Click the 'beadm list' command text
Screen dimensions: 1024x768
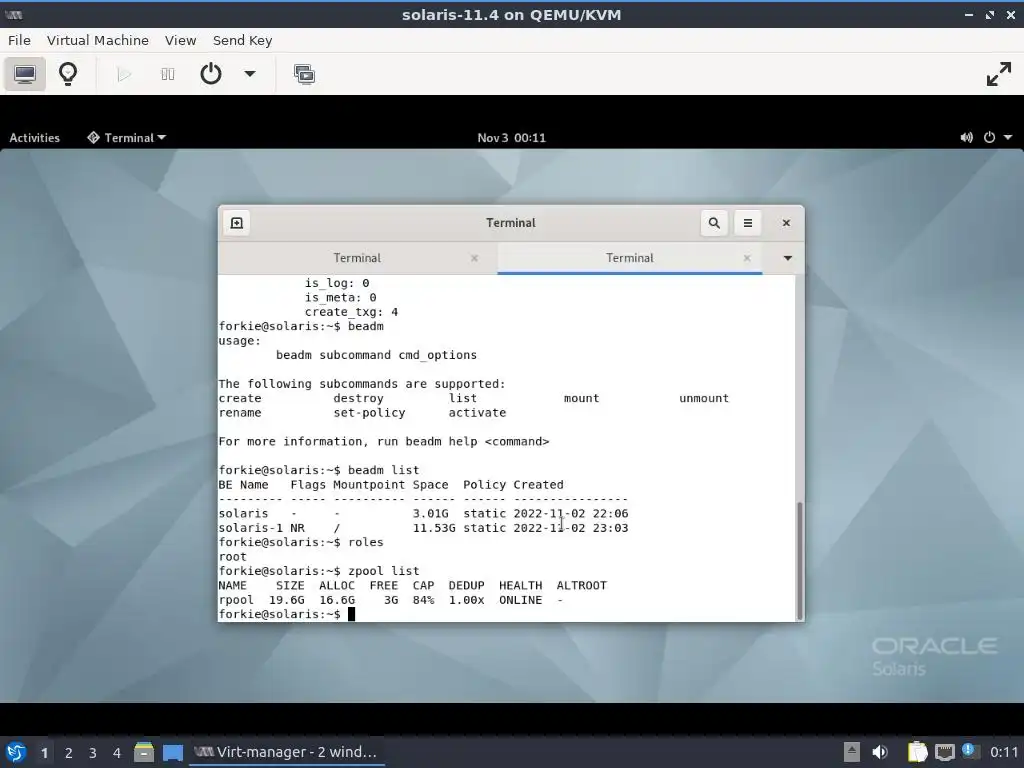point(383,470)
